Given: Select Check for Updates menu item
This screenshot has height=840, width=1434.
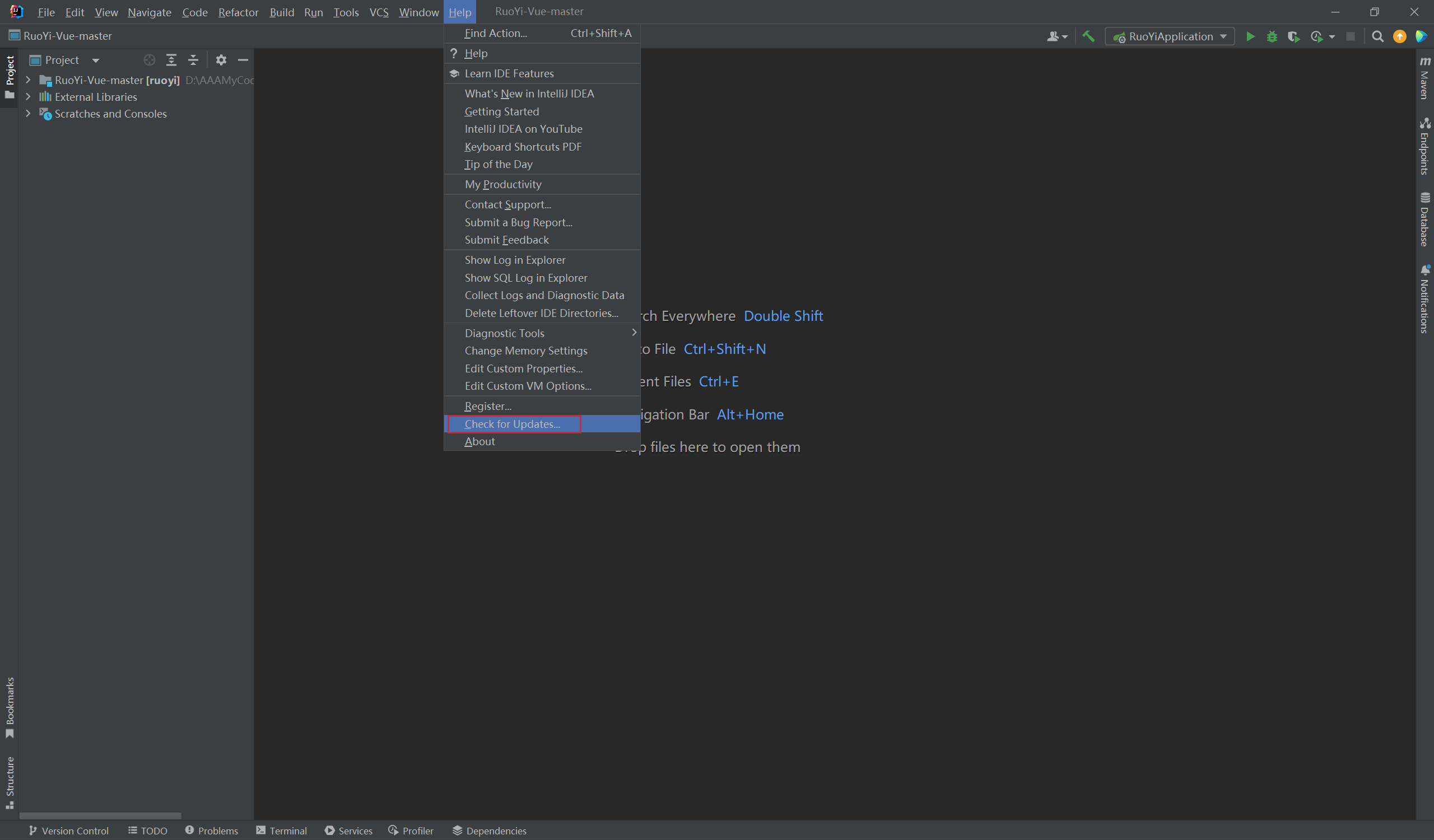Looking at the screenshot, I should pos(512,424).
